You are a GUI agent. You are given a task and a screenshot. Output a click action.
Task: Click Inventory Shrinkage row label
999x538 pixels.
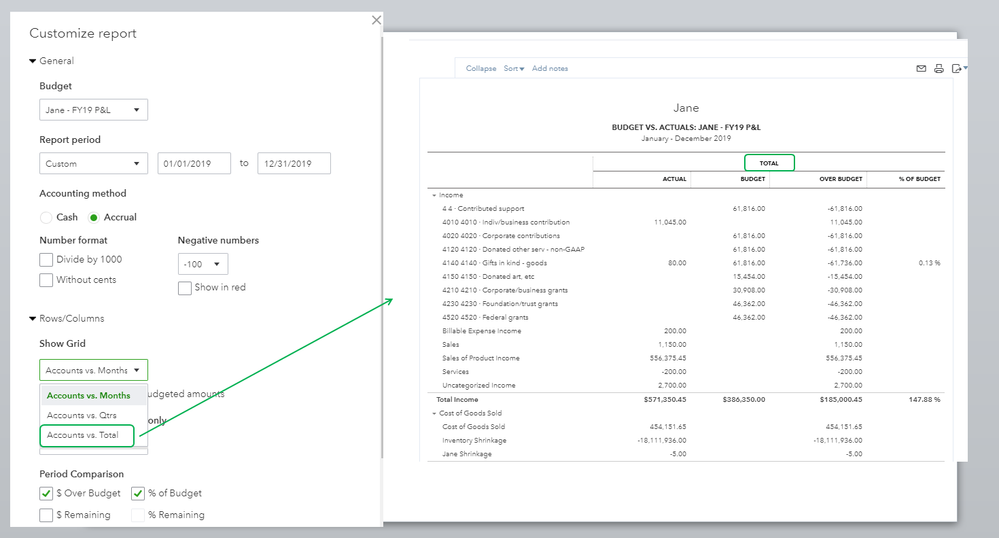(474, 440)
